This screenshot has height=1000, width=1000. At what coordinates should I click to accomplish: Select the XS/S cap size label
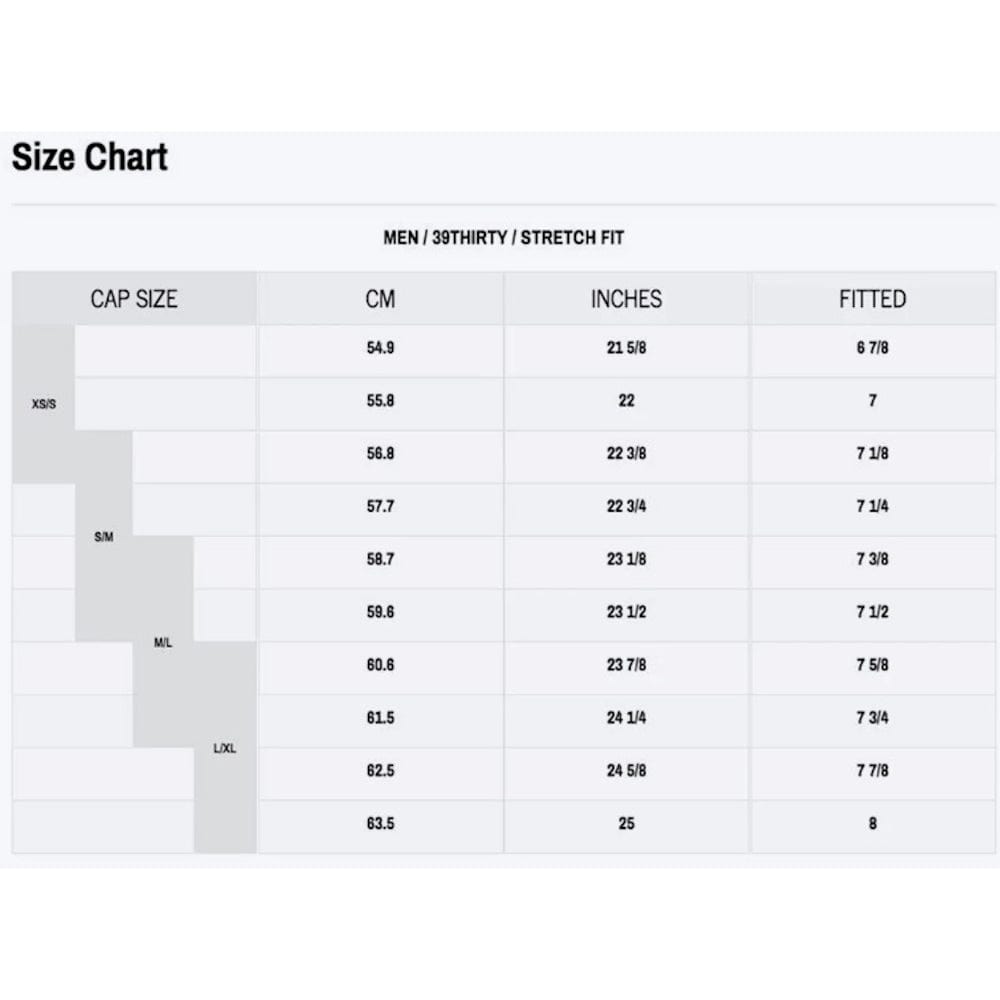(x=44, y=405)
